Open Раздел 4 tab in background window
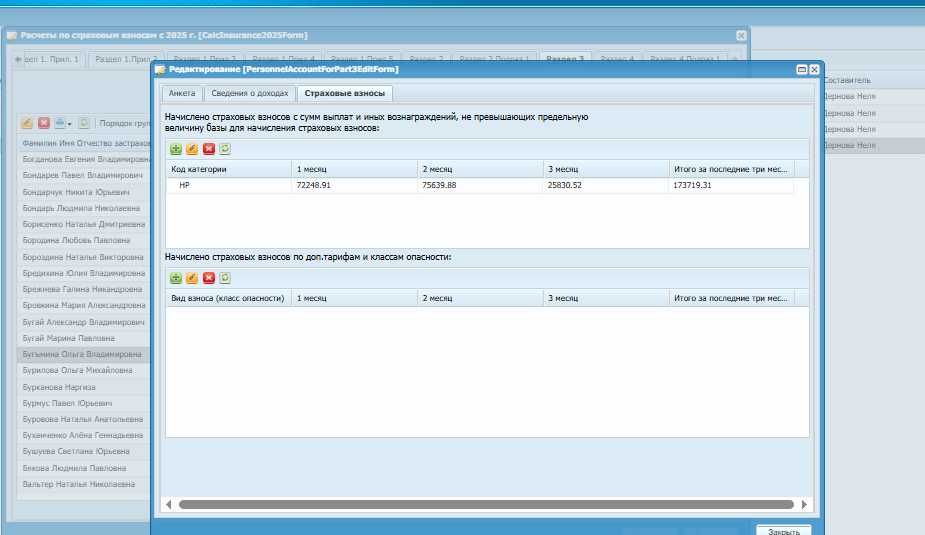 pos(617,59)
